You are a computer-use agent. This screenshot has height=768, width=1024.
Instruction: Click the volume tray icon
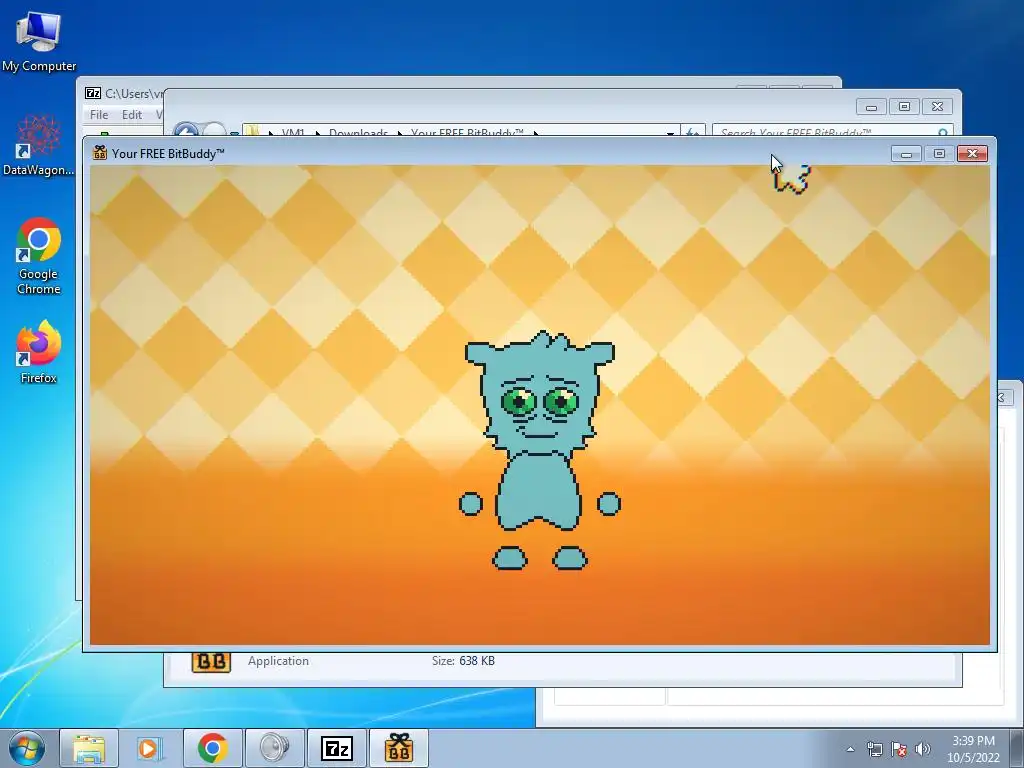923,749
